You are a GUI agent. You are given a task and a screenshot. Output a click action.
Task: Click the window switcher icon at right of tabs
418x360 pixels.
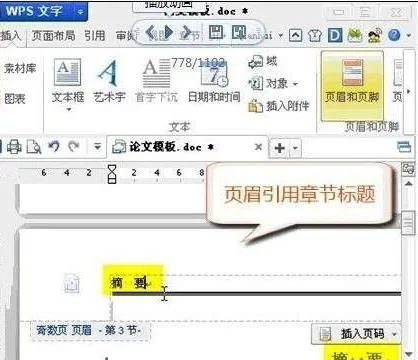(404, 146)
